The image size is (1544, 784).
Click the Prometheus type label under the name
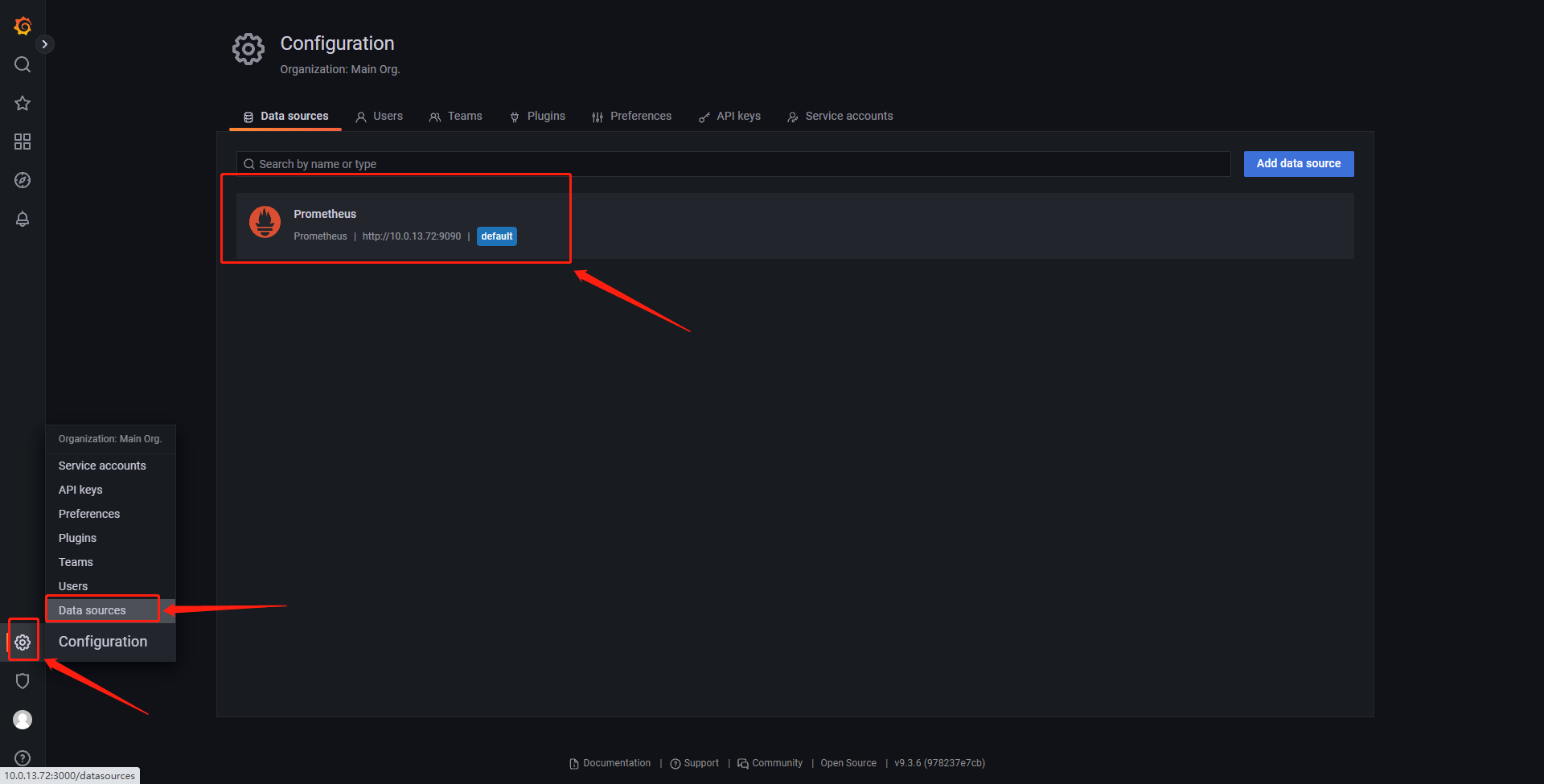point(320,236)
